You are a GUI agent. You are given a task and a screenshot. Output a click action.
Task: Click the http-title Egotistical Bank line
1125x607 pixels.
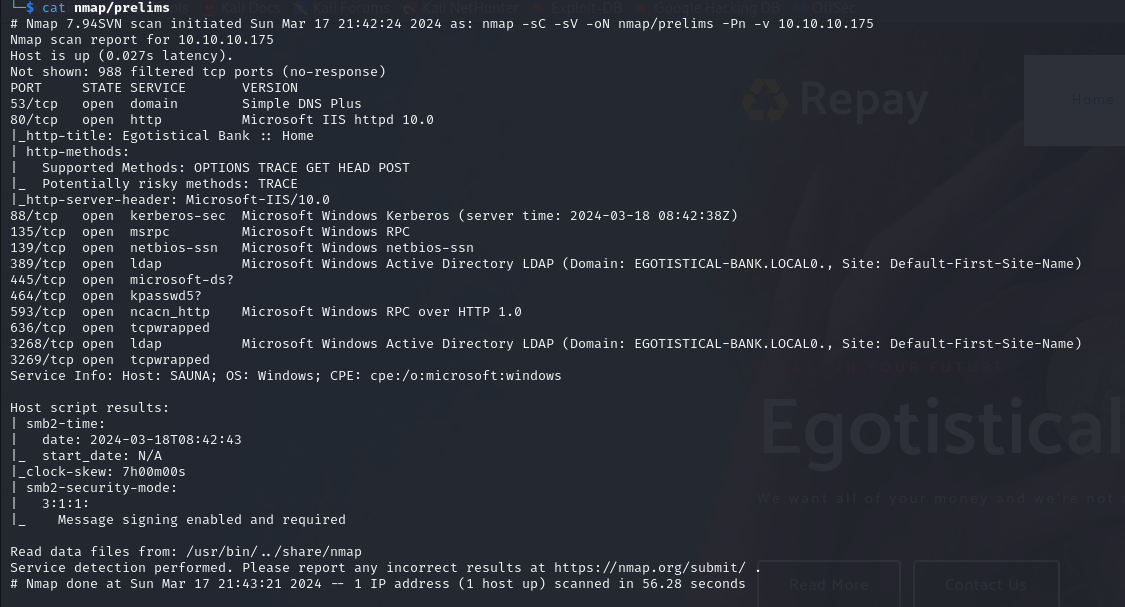162,136
